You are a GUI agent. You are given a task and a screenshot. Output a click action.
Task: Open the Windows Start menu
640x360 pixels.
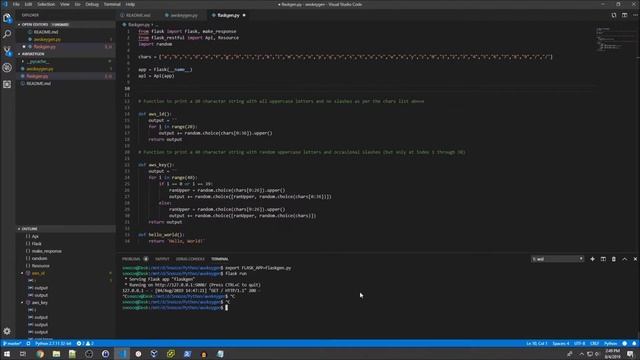[x=7, y=354]
